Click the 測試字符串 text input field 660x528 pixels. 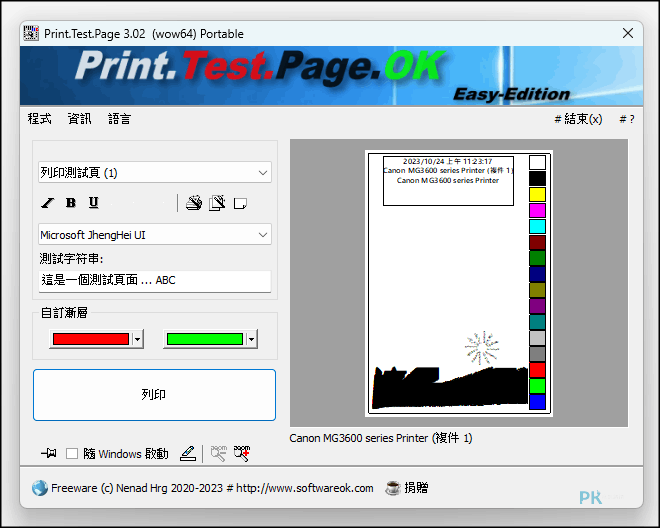click(155, 281)
